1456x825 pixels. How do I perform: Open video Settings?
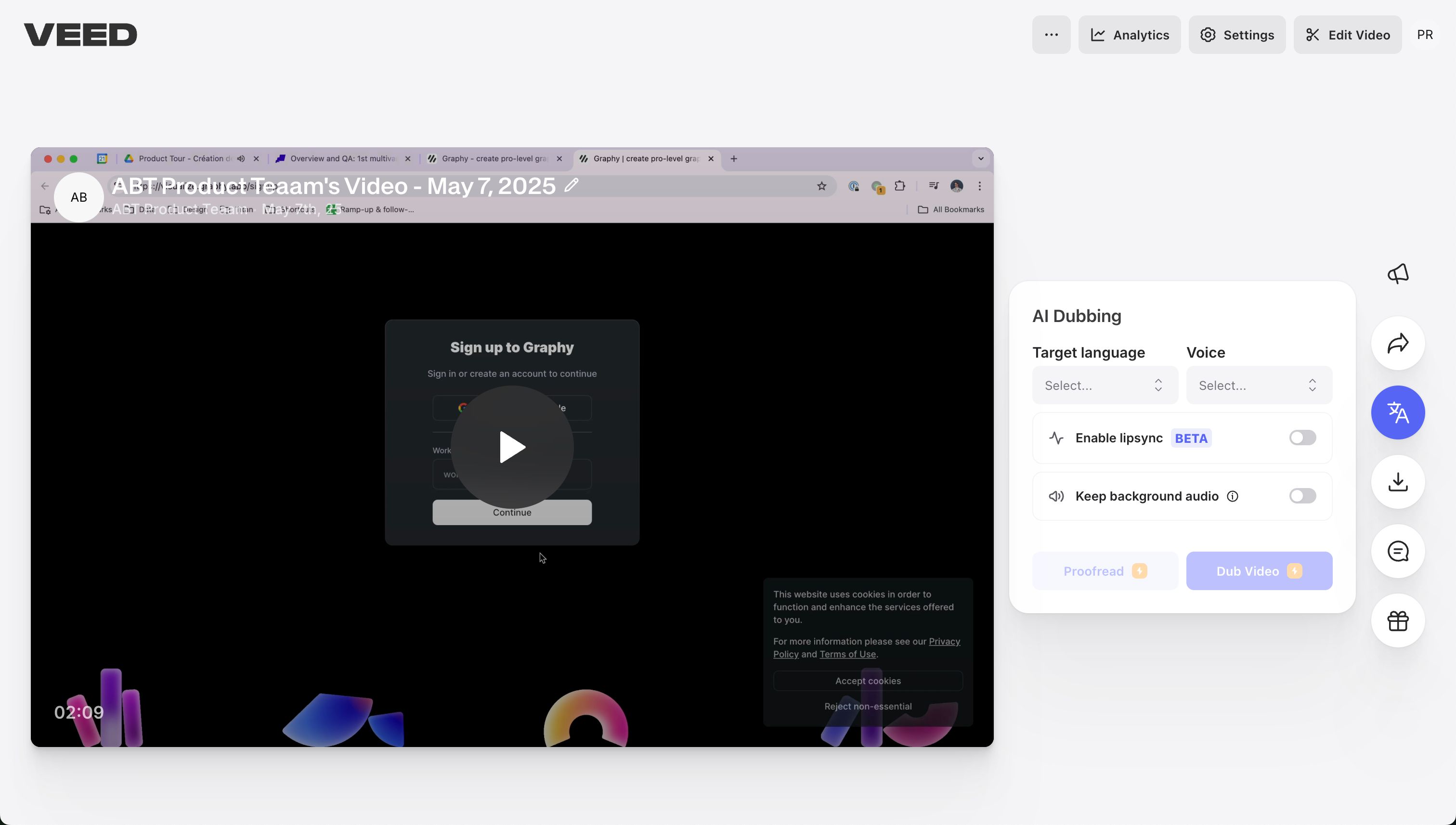click(x=1236, y=35)
